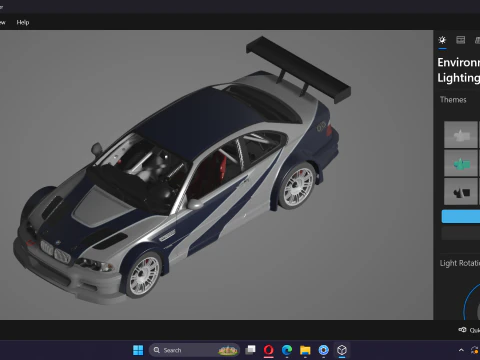
Task: Open Microsoft Edge from the taskbar
Action: (287, 350)
